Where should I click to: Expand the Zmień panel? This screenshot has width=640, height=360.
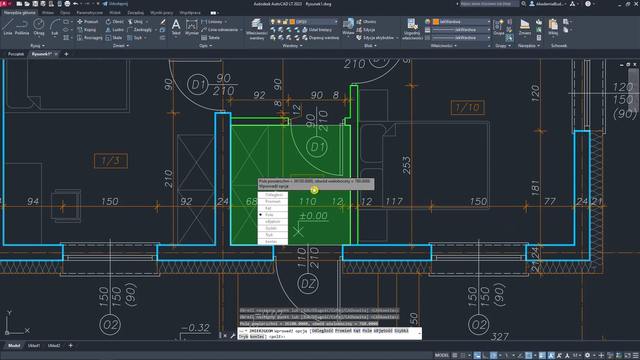pyautogui.click(x=121, y=46)
